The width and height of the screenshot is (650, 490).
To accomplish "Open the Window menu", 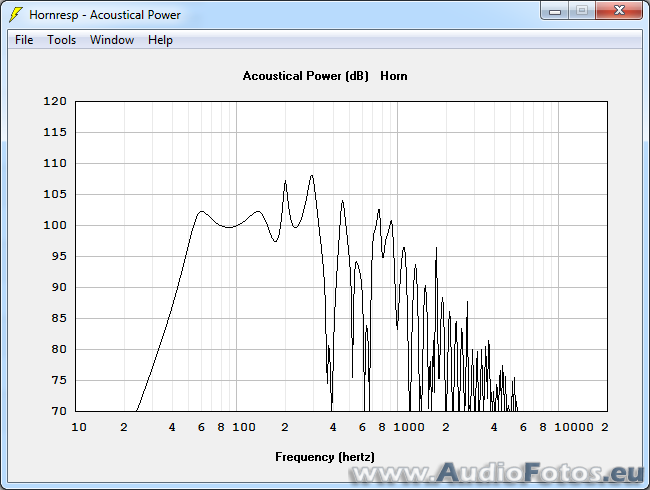I will click(x=111, y=40).
